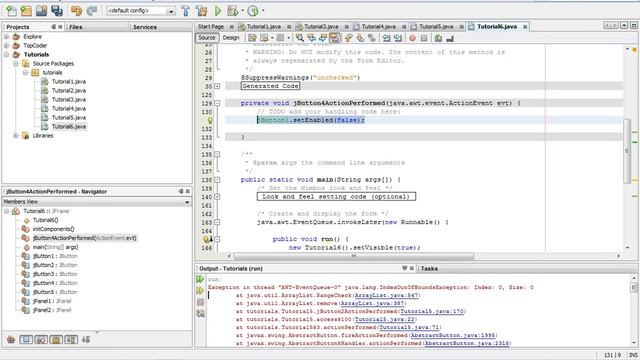Click the Debug Project toolbar icon
The width and height of the screenshot is (640, 360).
[x=233, y=11]
